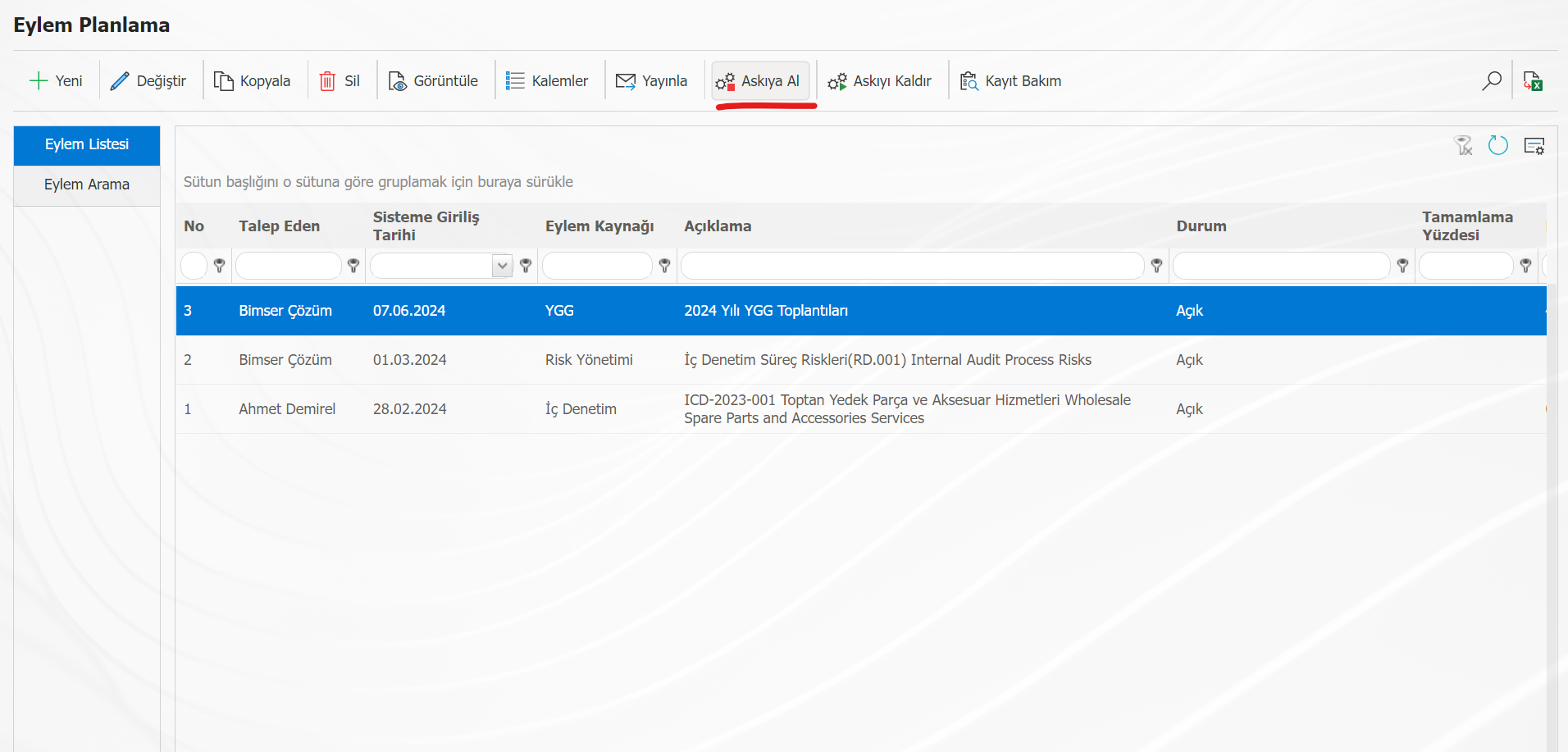The image size is (1568, 752).
Task: Sort by Açıklama column header
Action: pyautogui.click(x=718, y=226)
